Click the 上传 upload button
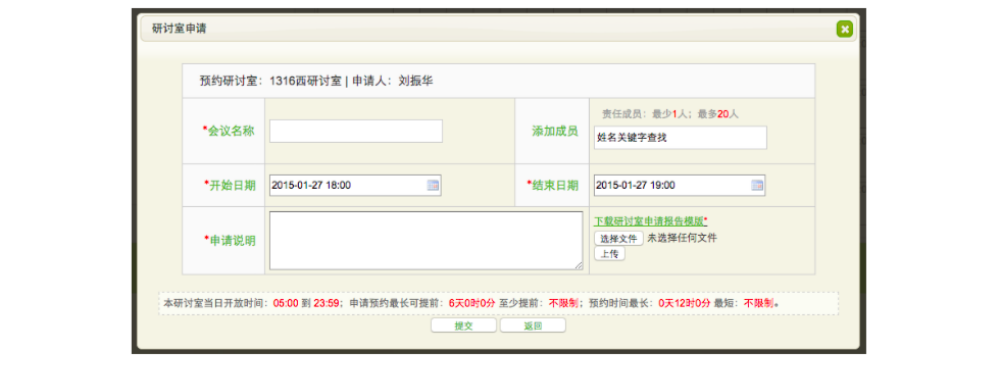Screen dimensions: 1000x365 [610, 253]
